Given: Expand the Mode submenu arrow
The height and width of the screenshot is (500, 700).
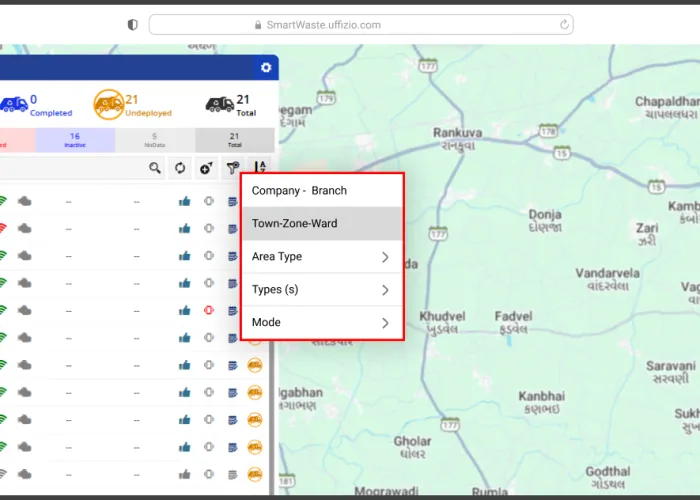Looking at the screenshot, I should coord(385,323).
